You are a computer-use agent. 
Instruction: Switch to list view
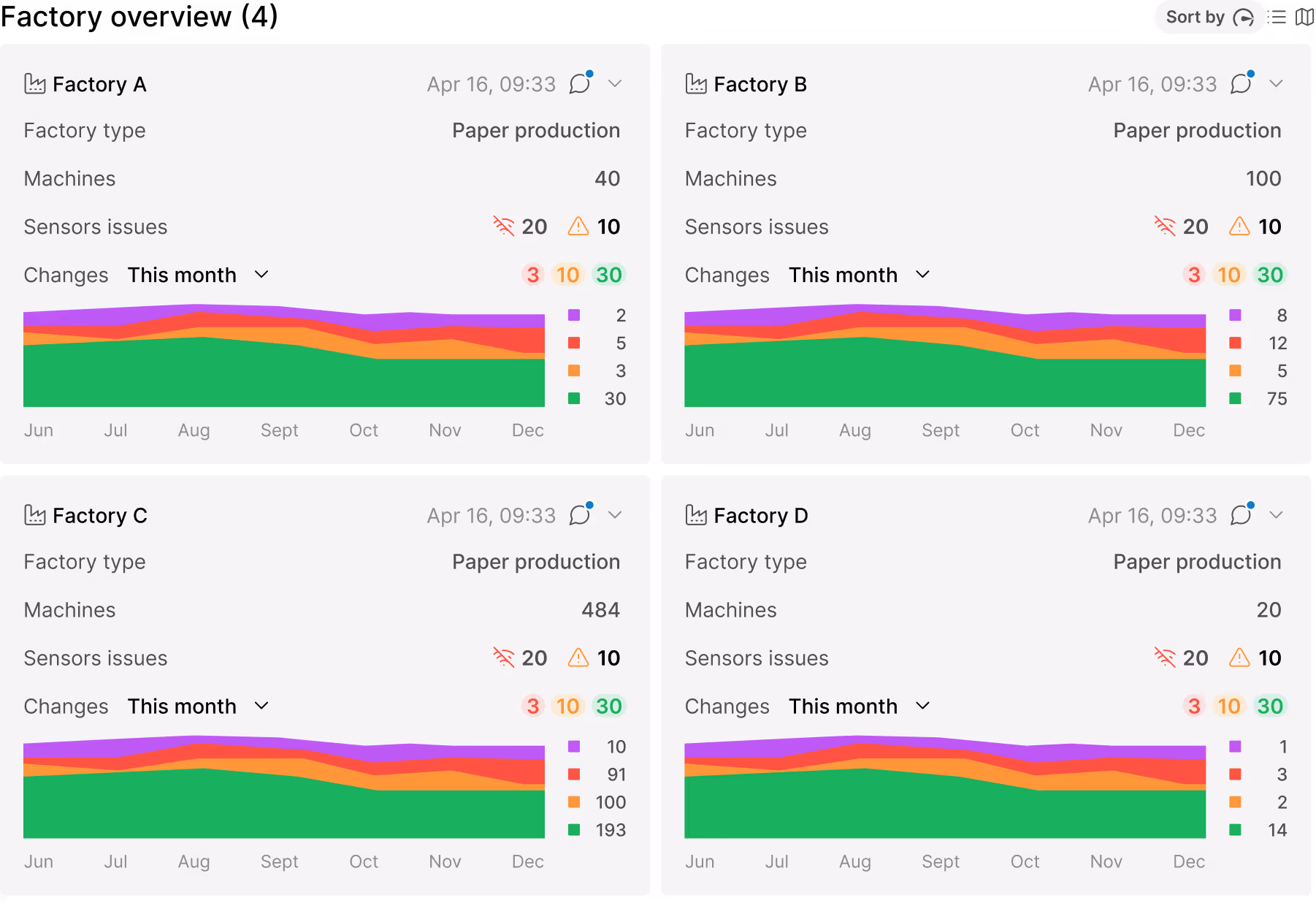pos(1277,16)
